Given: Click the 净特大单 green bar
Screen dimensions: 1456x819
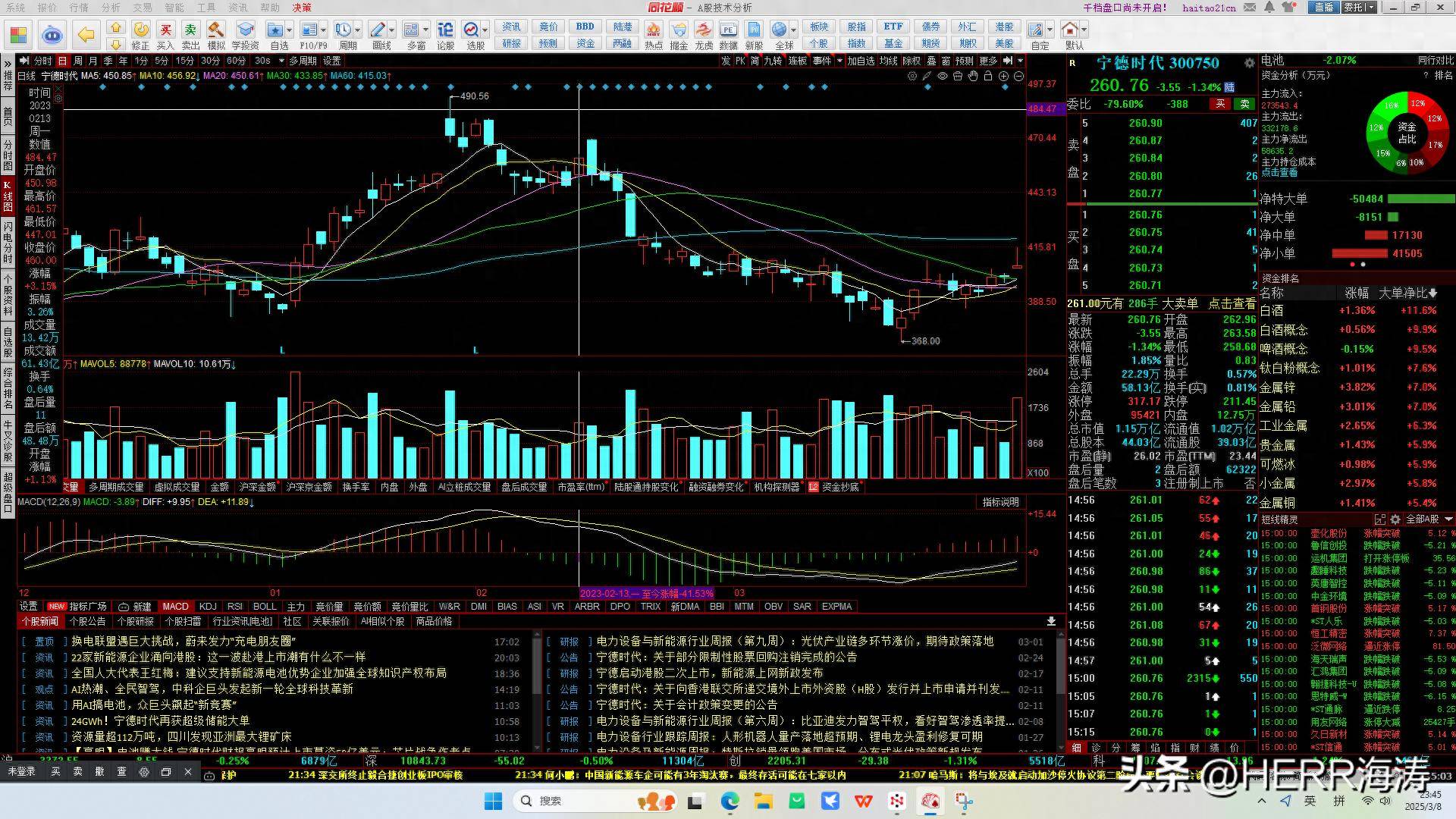Looking at the screenshot, I should coord(1420,199).
